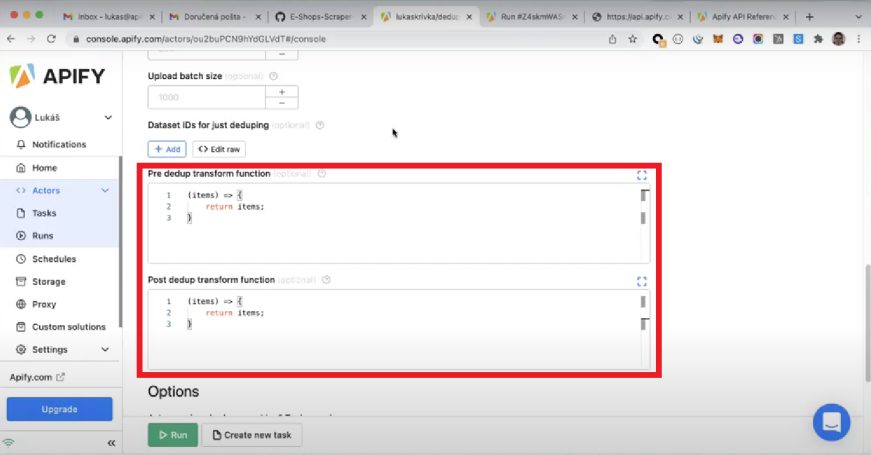The width and height of the screenshot is (871, 455).
Task: Click the browser Forward arrow
Action: click(31, 39)
